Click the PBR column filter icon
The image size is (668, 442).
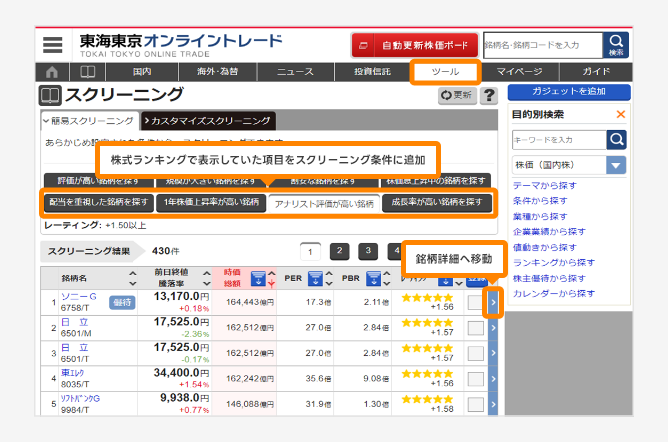tap(373, 278)
